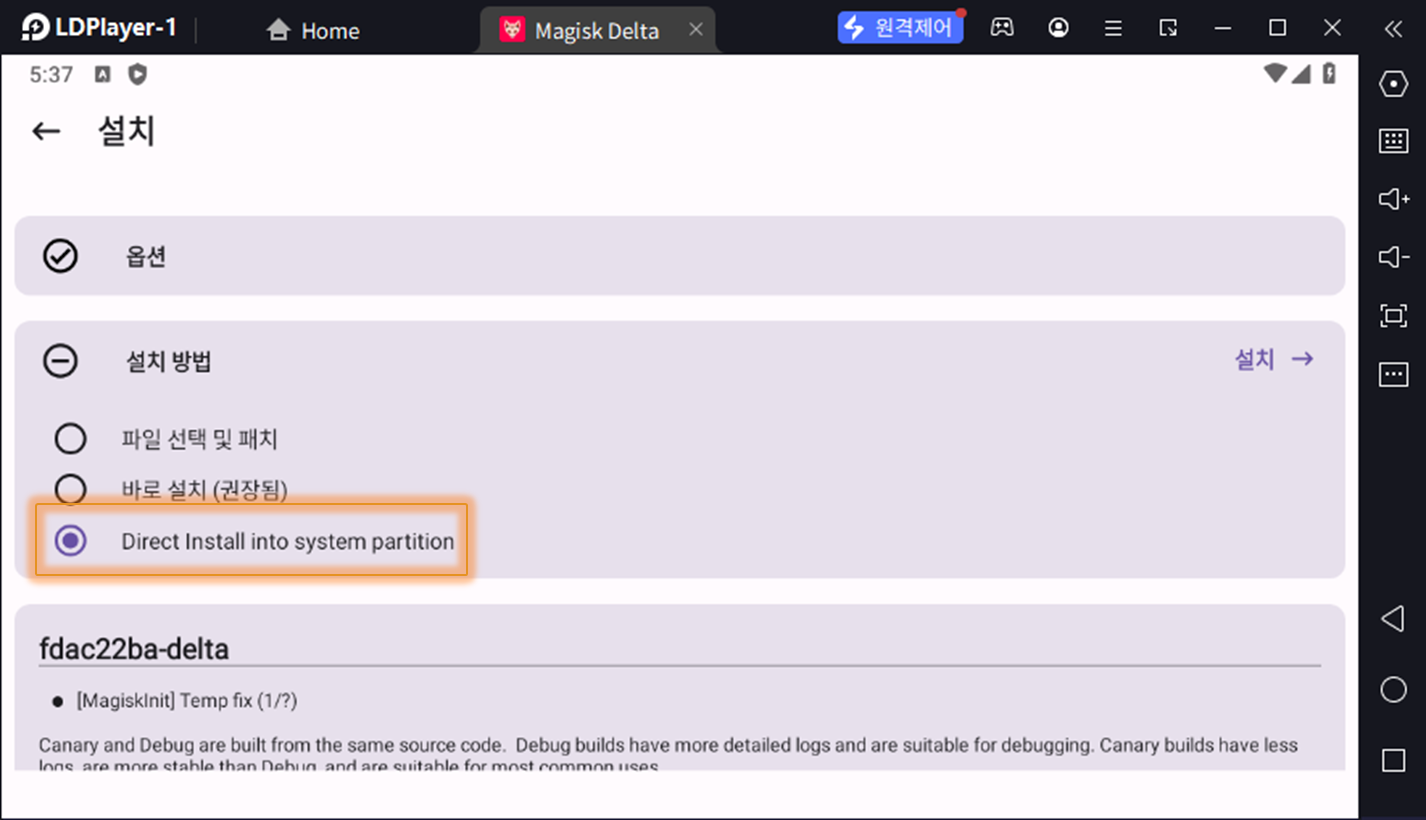This screenshot has width=1426, height=820.
Task: Click the 설치 page title
Action: (x=126, y=131)
